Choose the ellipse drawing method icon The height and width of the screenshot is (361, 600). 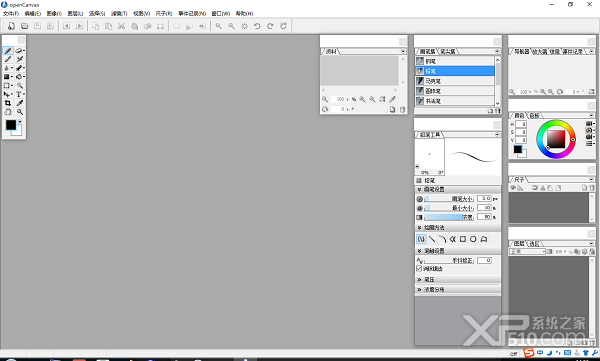pyautogui.click(x=473, y=239)
